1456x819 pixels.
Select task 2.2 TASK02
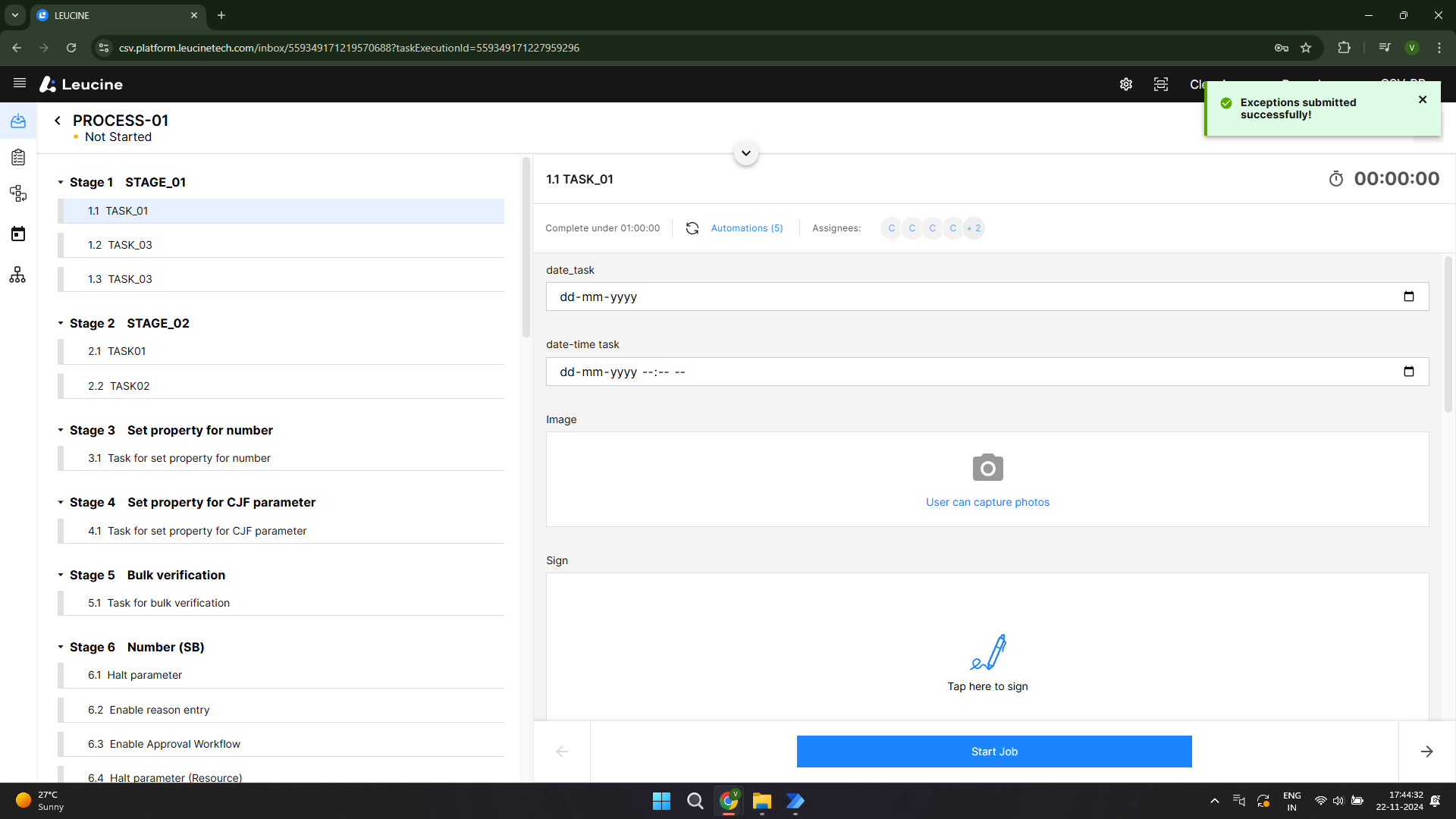click(x=281, y=386)
